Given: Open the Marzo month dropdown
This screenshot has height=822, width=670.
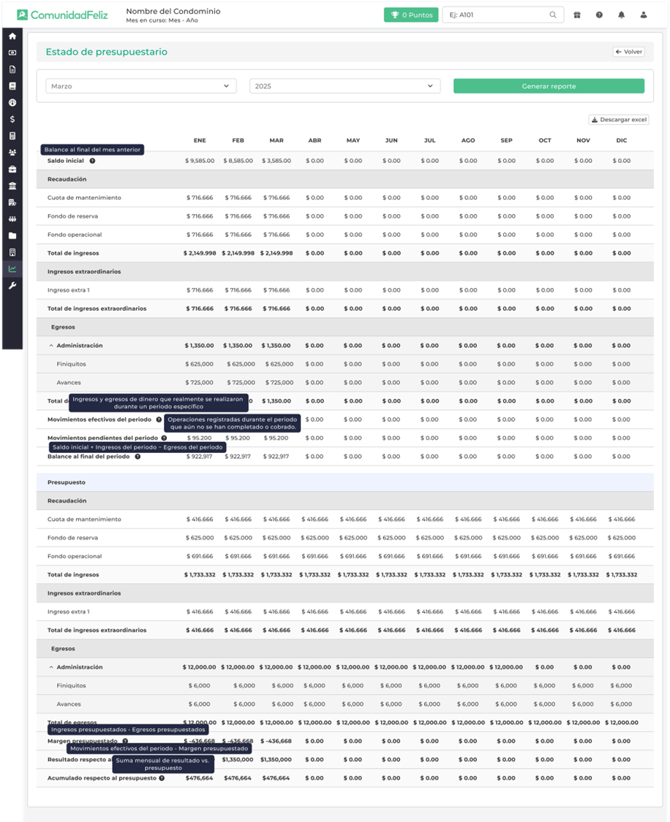Looking at the screenshot, I should click(141, 86).
